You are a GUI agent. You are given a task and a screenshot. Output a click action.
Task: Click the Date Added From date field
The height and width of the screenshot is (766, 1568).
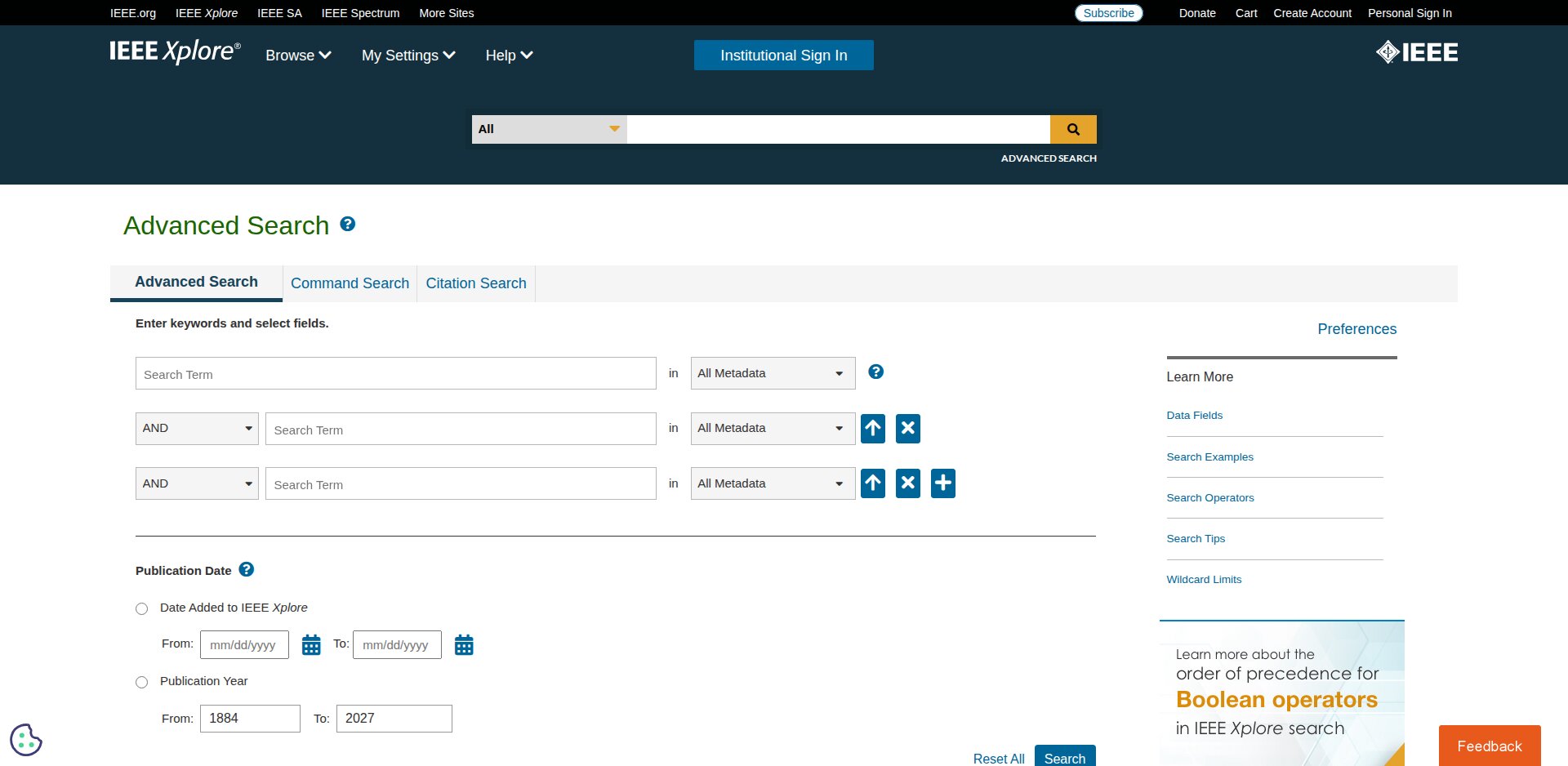click(x=244, y=644)
